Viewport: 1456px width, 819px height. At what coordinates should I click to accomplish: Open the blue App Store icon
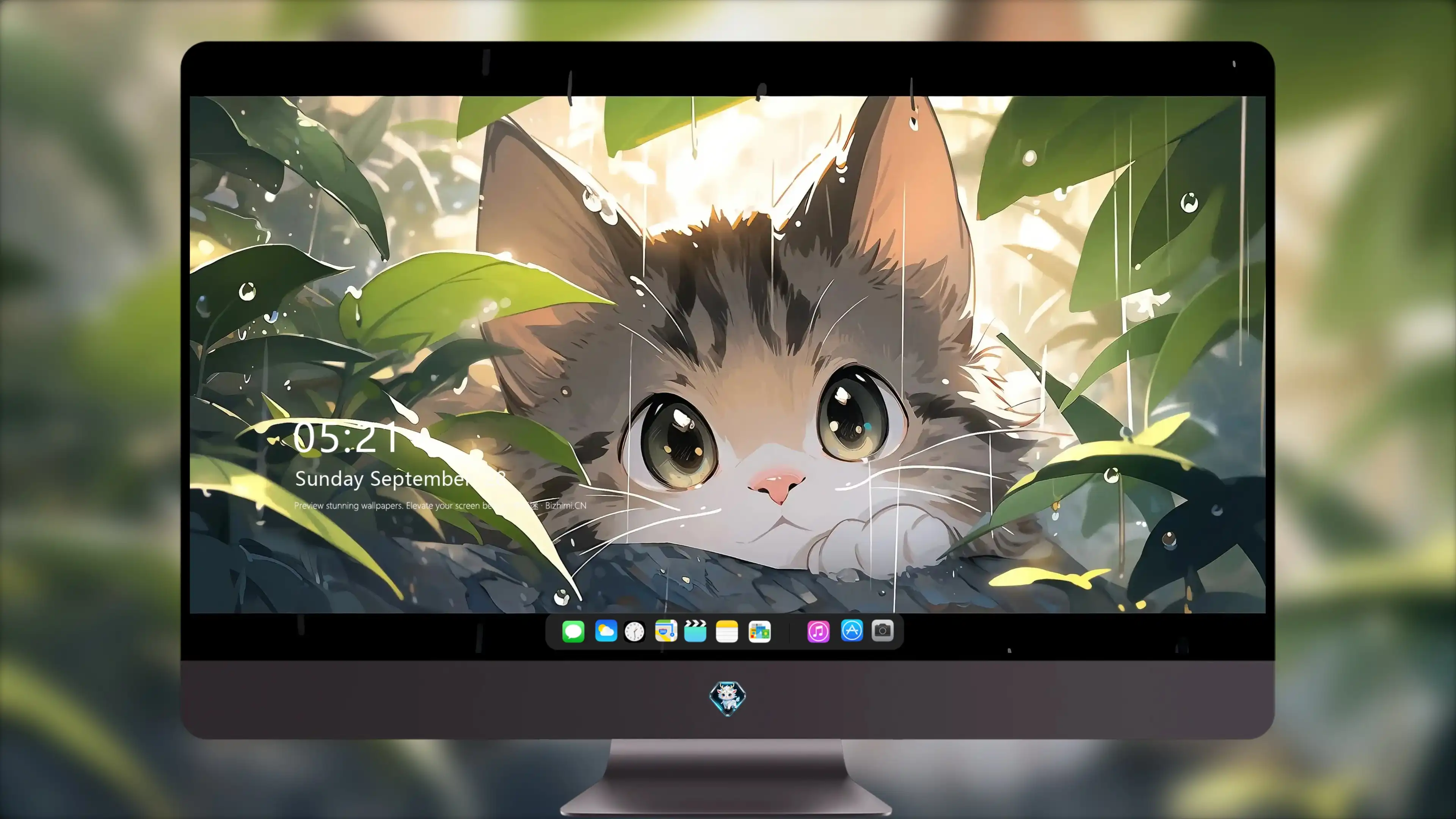pyautogui.click(x=852, y=630)
